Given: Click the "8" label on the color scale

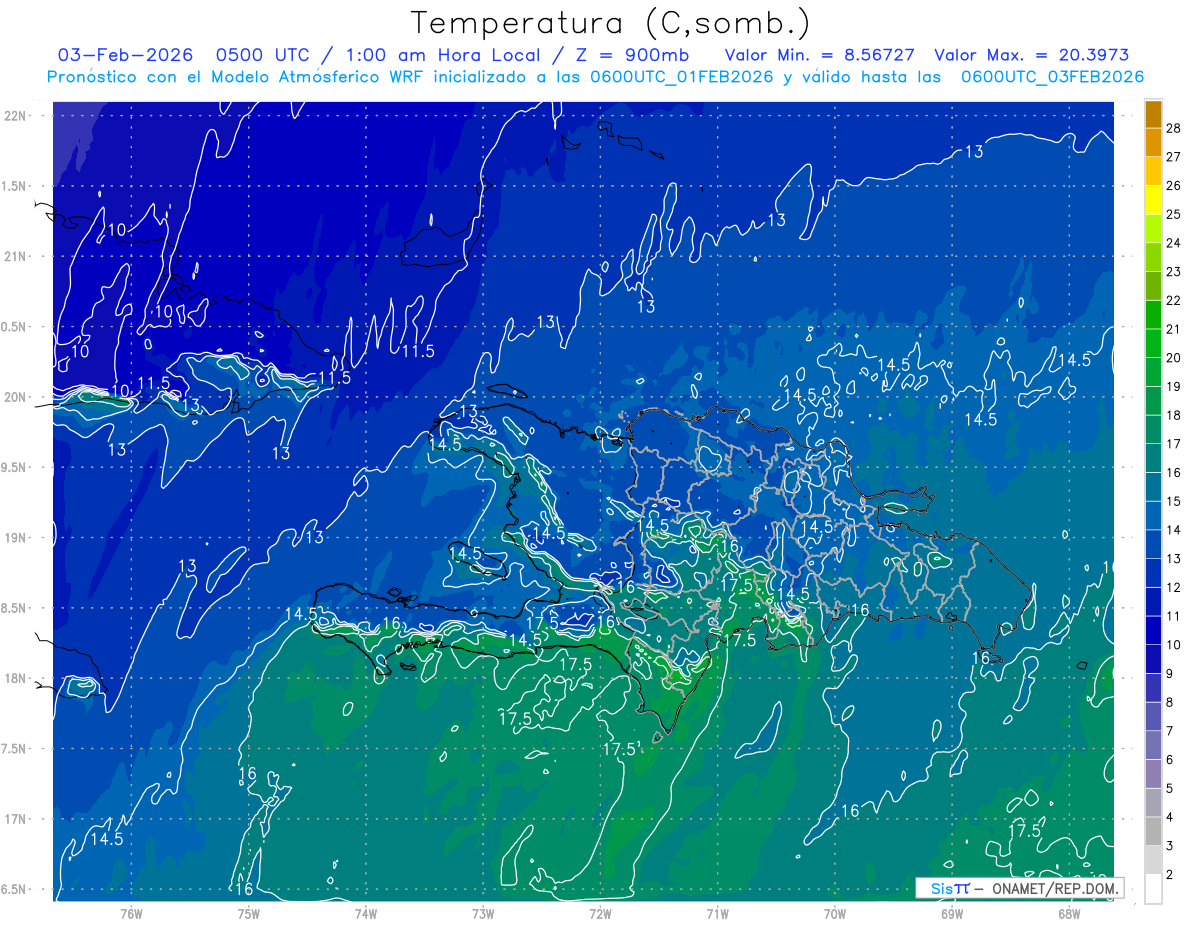Looking at the screenshot, I should [1170, 702].
